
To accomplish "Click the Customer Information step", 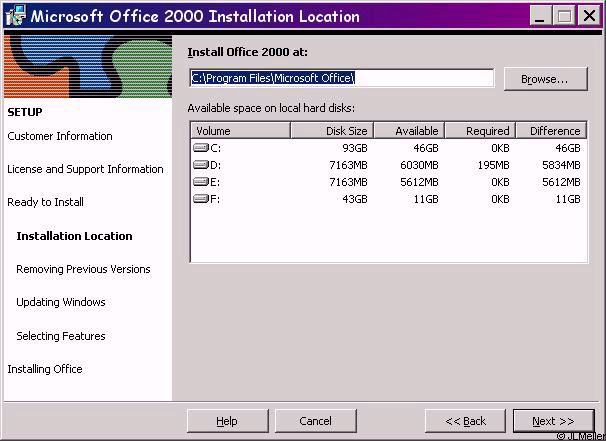I will 60,136.
